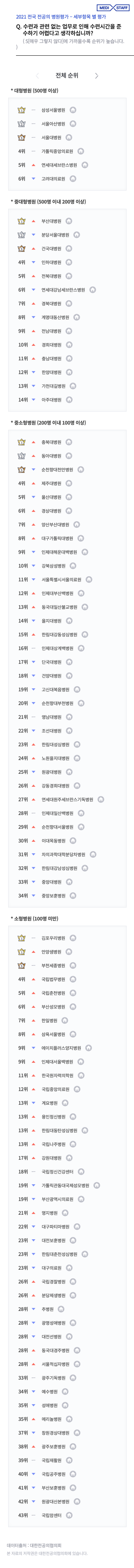Select the 전체 순위 heading
The width and height of the screenshot is (134, 1568).
tap(67, 75)
